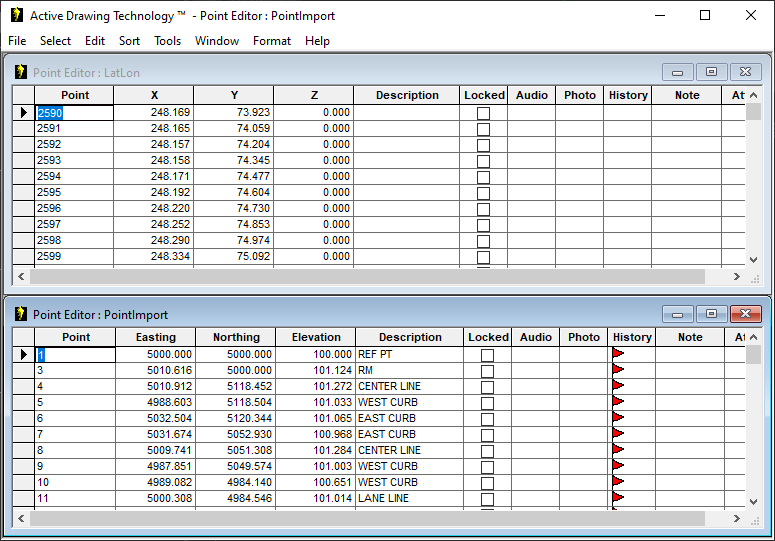Click the History flag icon for point 1
This screenshot has width=775, height=541.
pos(618,354)
